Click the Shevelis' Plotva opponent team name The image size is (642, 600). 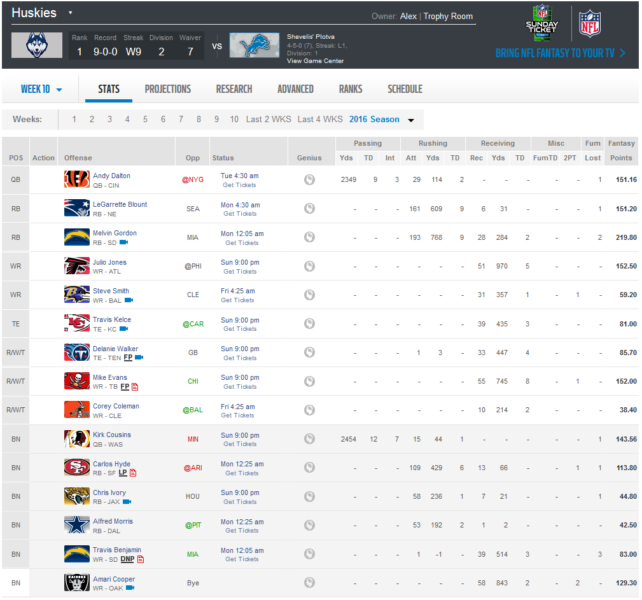pos(310,36)
